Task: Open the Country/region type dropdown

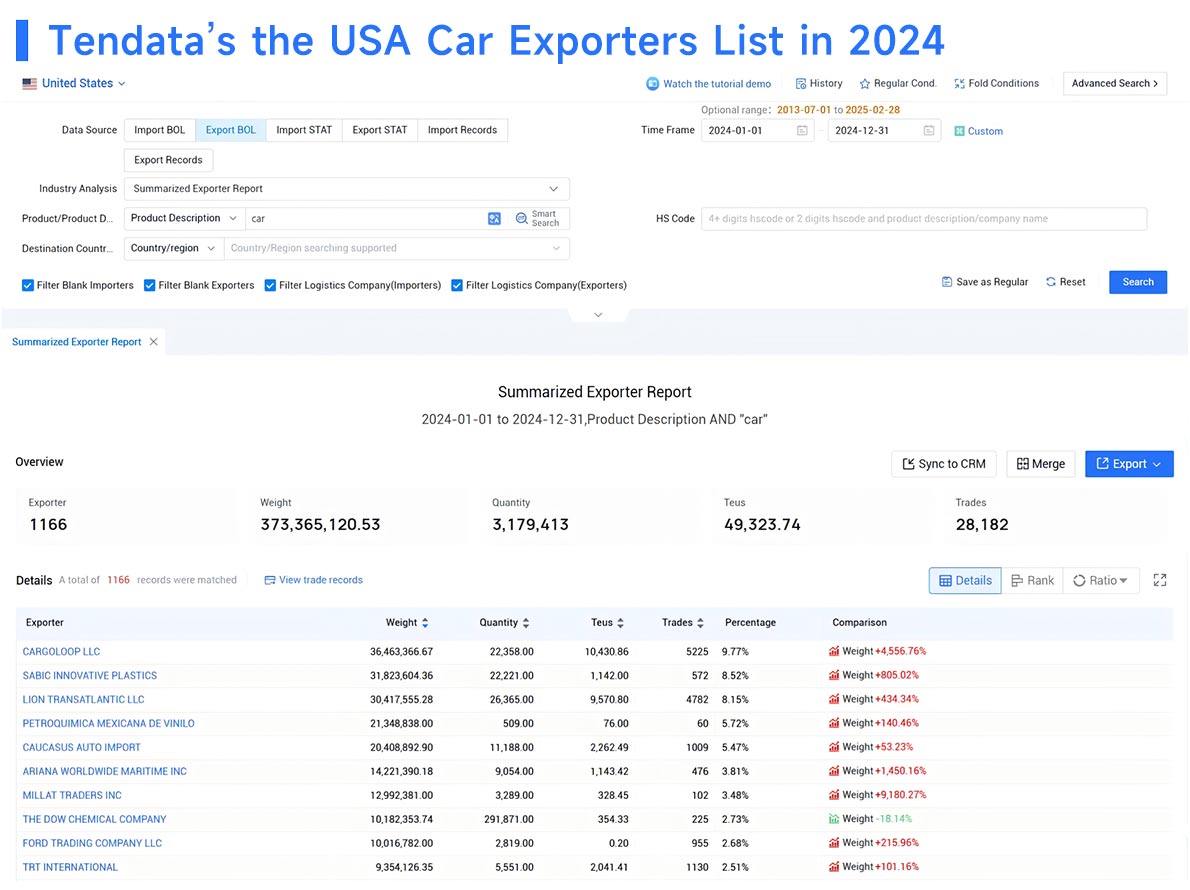Action: 174,248
